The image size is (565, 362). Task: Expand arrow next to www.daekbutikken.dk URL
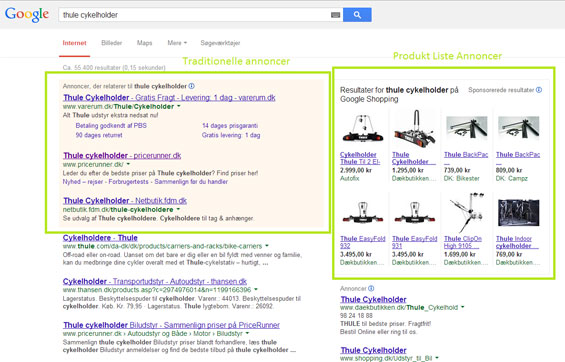click(x=463, y=307)
